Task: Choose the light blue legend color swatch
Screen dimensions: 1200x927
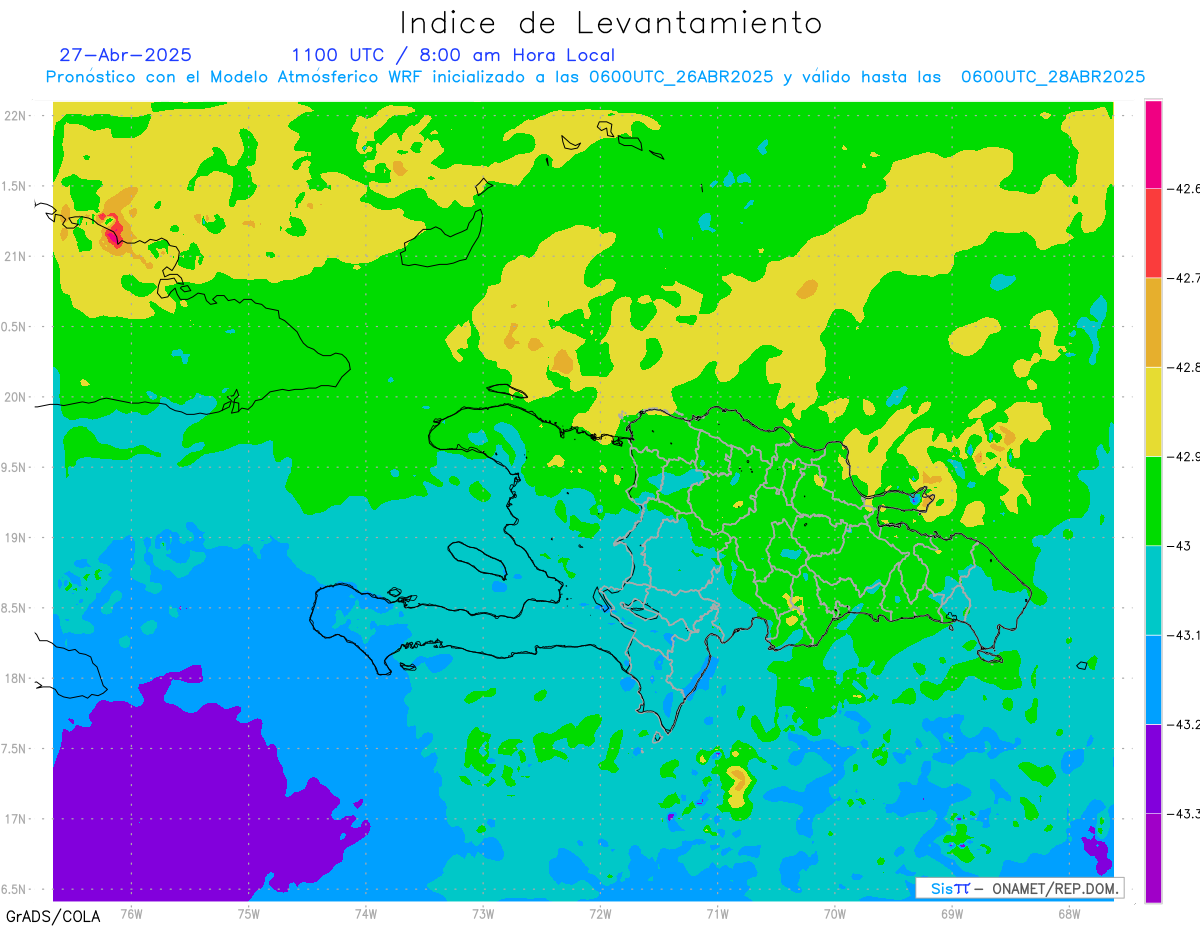Action: 1153,679
